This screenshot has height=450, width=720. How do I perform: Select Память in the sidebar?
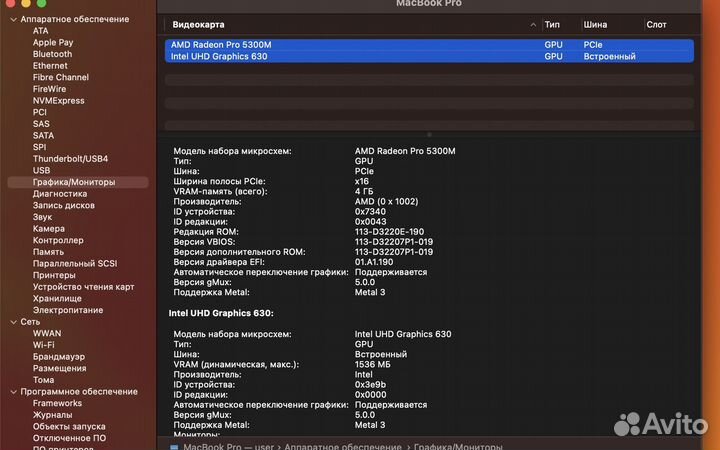pos(48,252)
